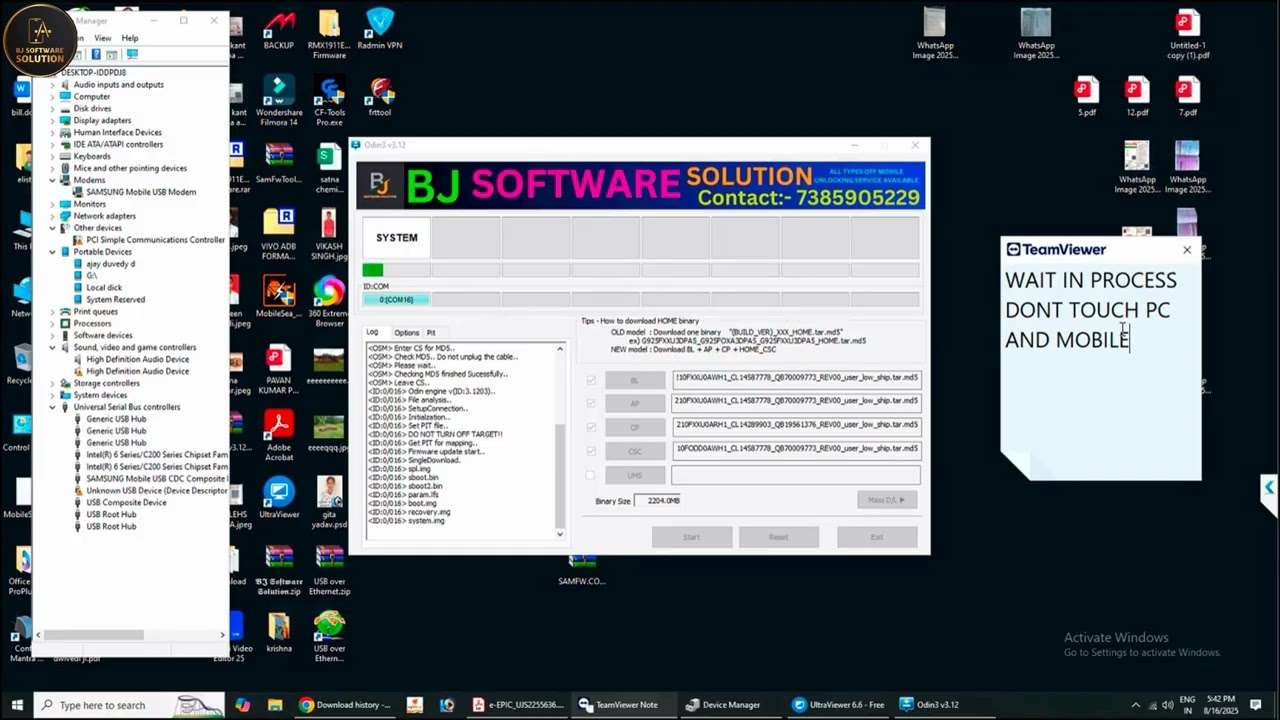Open satna chemi spreadsheet desktop icon

[329, 169]
